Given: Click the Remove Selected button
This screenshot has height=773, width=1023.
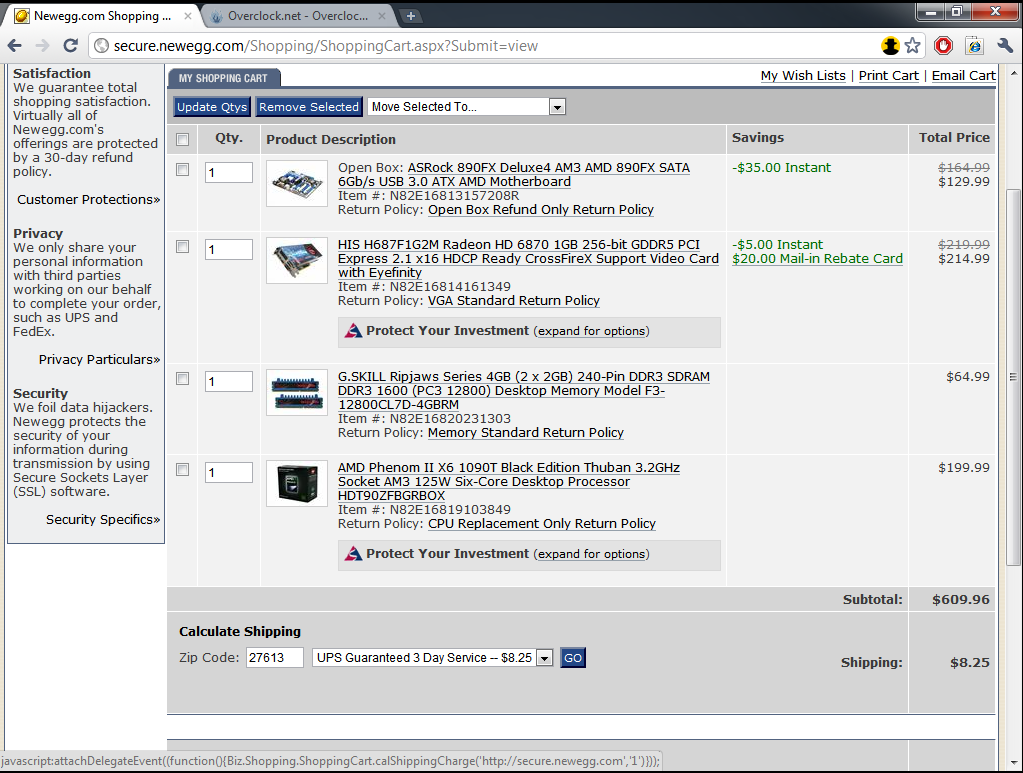Looking at the screenshot, I should click(x=309, y=107).
